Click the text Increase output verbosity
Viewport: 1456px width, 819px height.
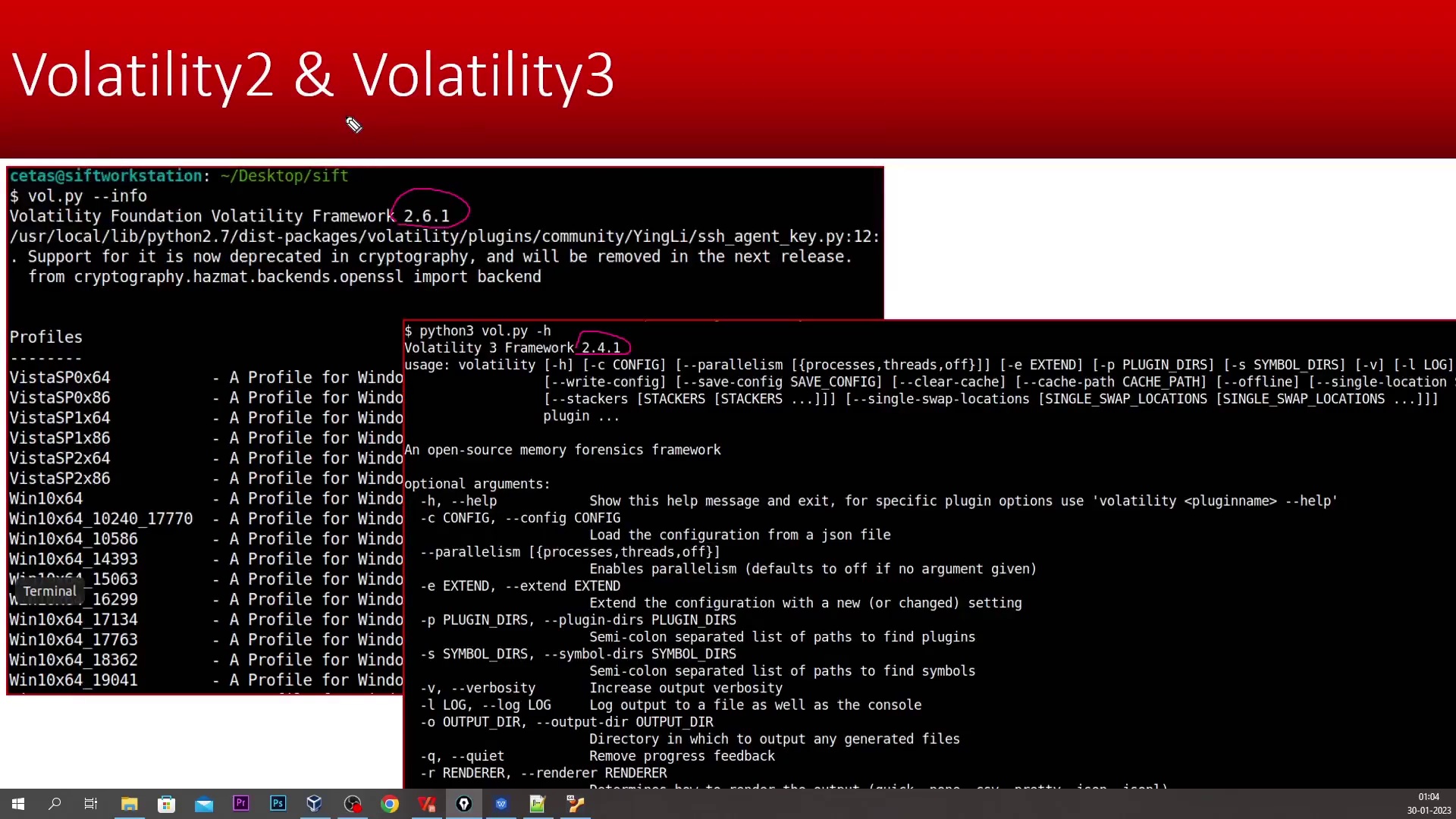[x=686, y=688]
